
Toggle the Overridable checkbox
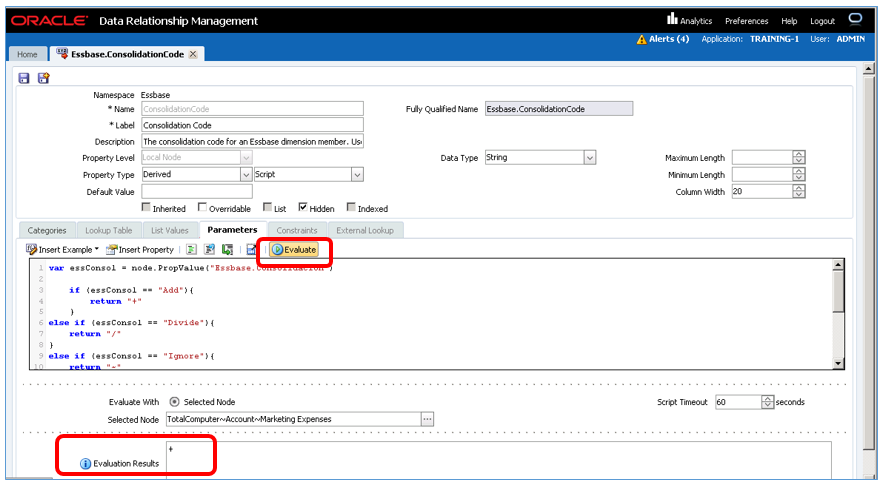(202, 207)
